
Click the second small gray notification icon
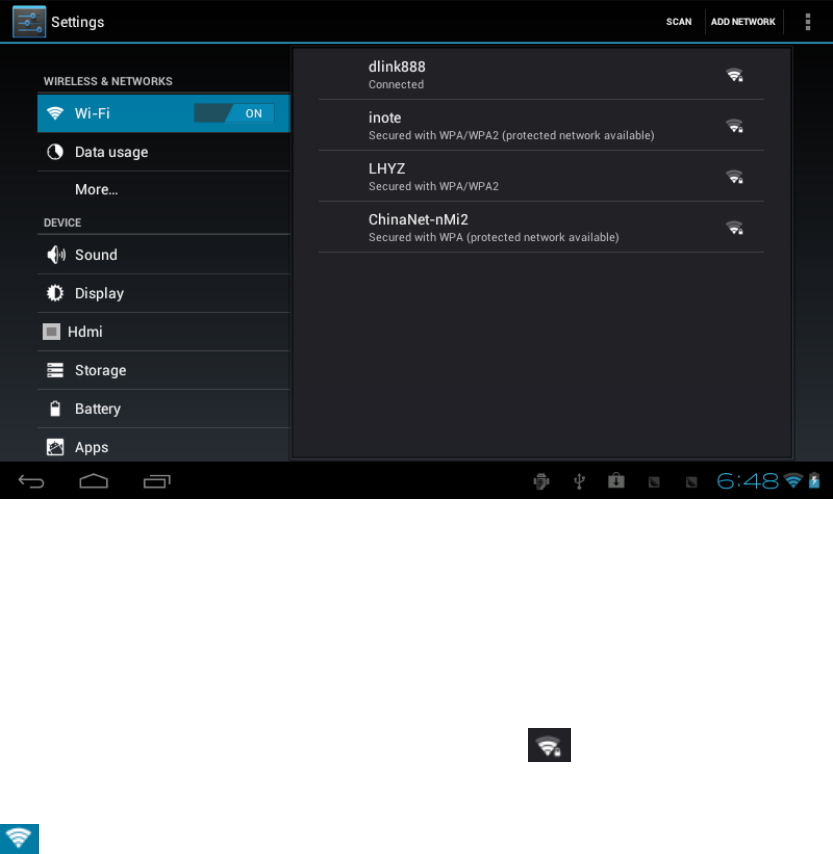(x=691, y=482)
